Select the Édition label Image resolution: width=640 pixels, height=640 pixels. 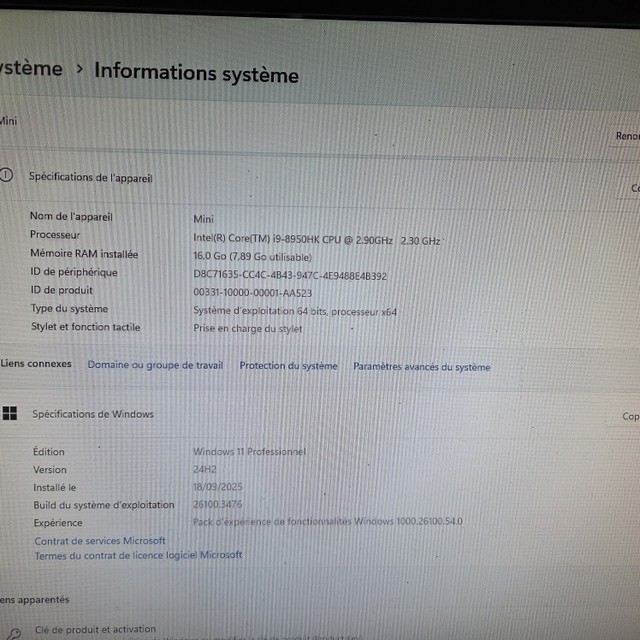pyautogui.click(x=49, y=452)
